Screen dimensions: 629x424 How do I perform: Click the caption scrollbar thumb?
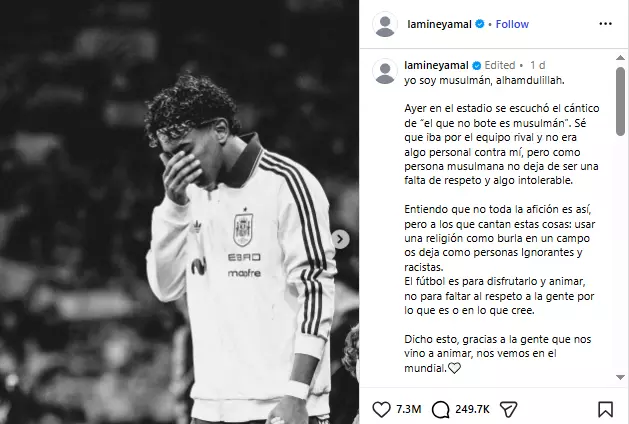point(621,101)
